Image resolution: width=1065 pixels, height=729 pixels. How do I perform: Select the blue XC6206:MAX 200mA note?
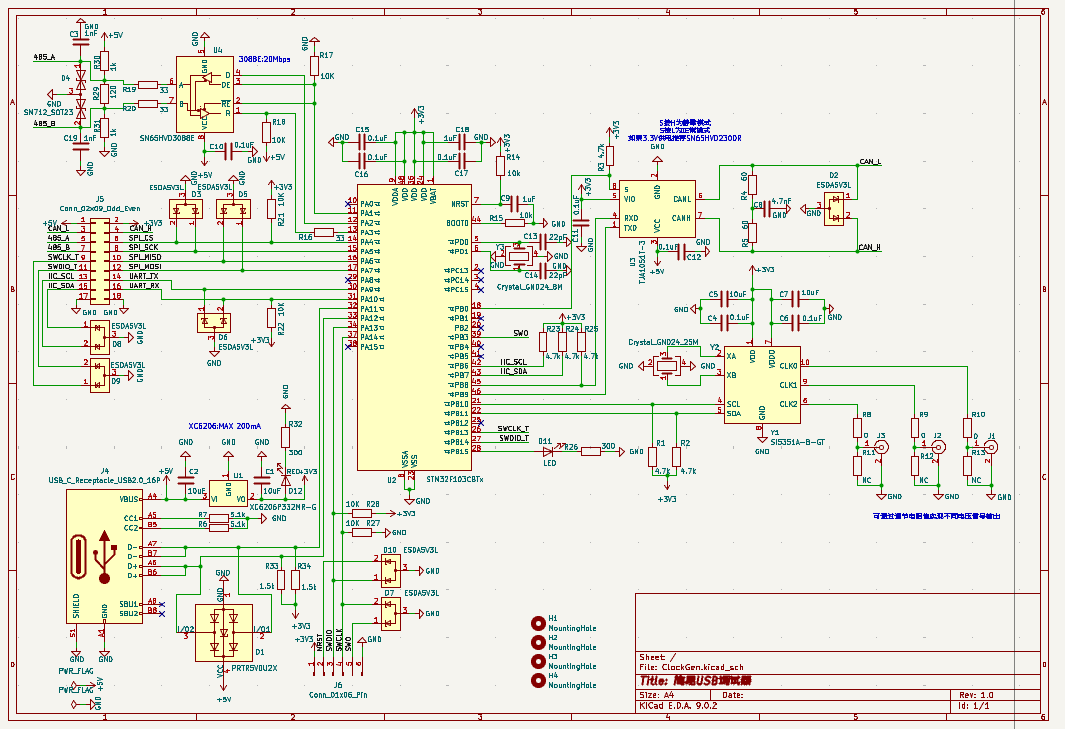225,426
